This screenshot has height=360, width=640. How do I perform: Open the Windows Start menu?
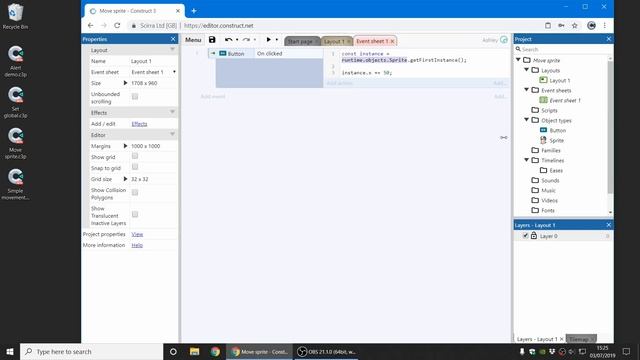[x=10, y=351]
